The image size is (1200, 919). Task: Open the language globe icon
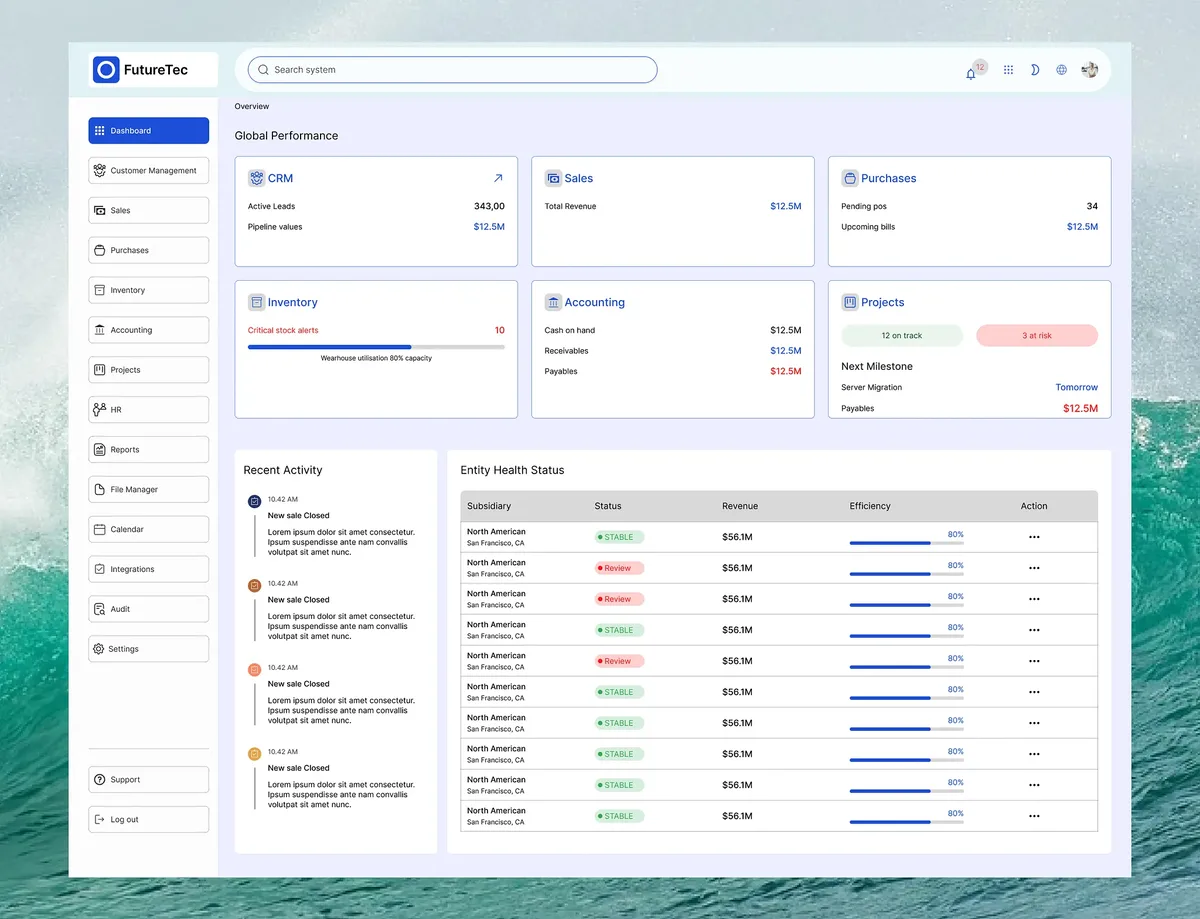(x=1062, y=70)
